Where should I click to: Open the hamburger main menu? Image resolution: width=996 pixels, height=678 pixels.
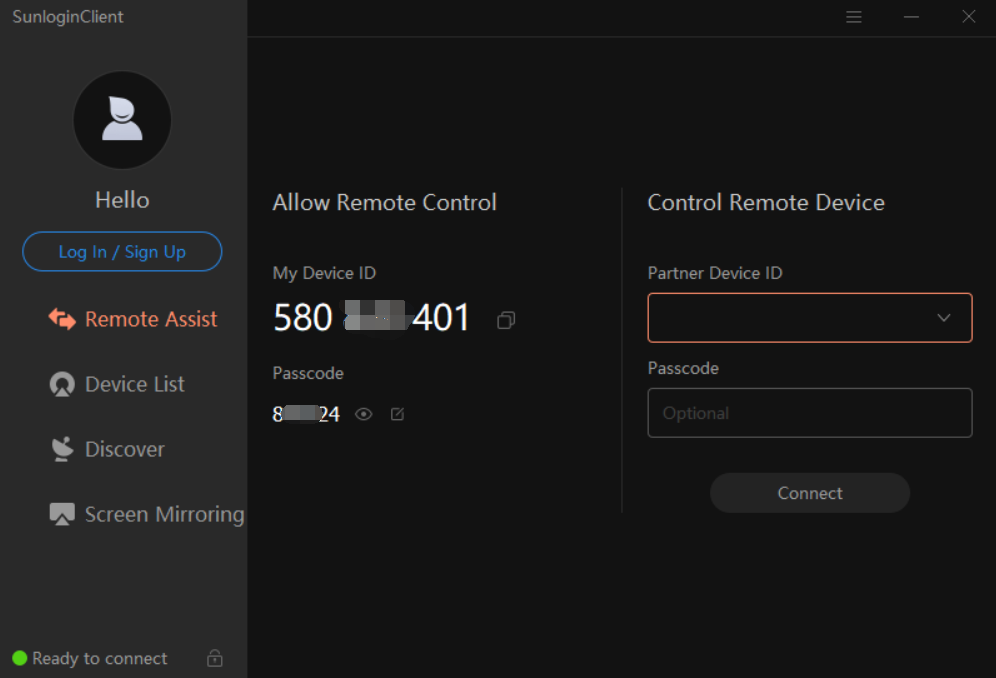853,17
